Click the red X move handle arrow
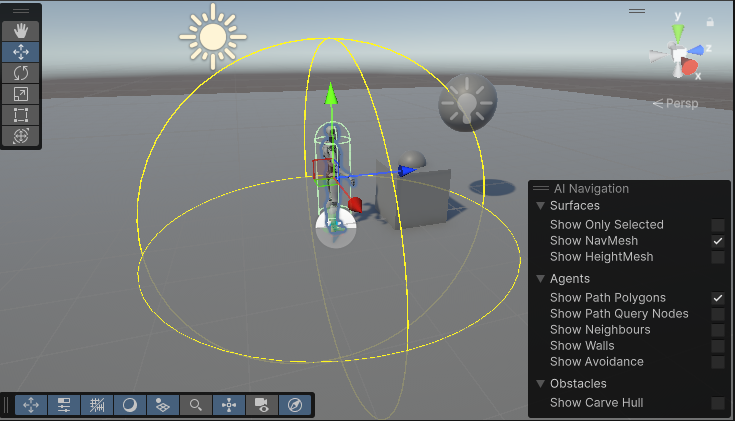735x421 pixels. point(355,204)
